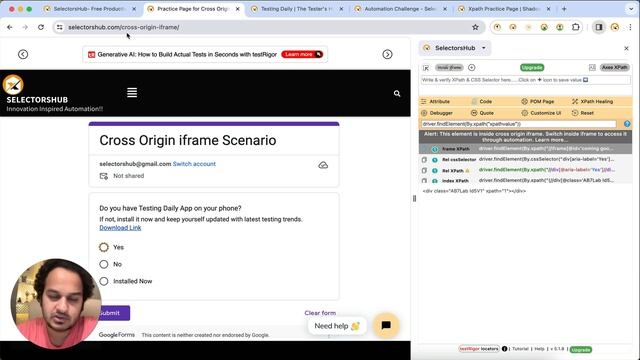640x360 pixels.
Task: Click the Upgrade button in panel footer
Action: pyautogui.click(x=580, y=350)
